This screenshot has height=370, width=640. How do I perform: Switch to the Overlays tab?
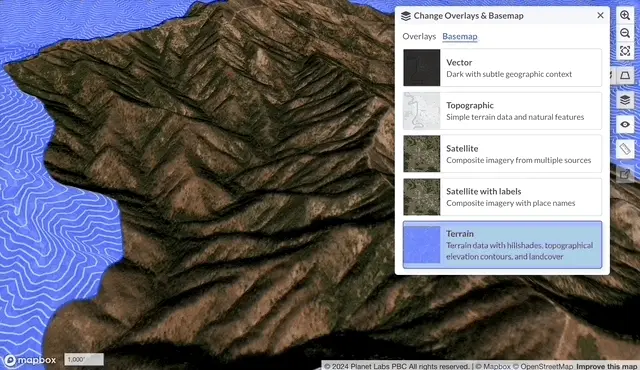(419, 36)
